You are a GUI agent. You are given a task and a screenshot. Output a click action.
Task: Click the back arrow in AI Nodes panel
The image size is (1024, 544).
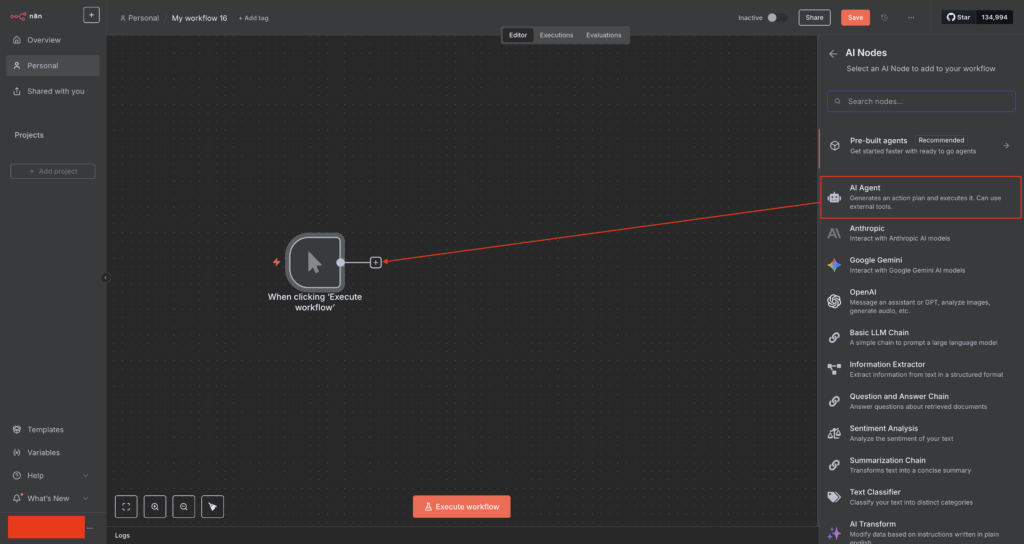(833, 53)
